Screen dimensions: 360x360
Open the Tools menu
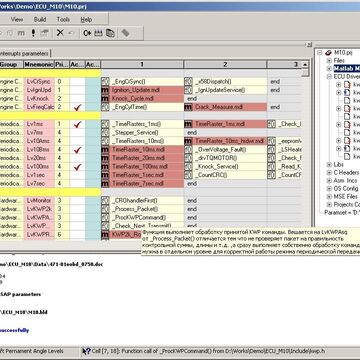pyautogui.click(x=63, y=19)
